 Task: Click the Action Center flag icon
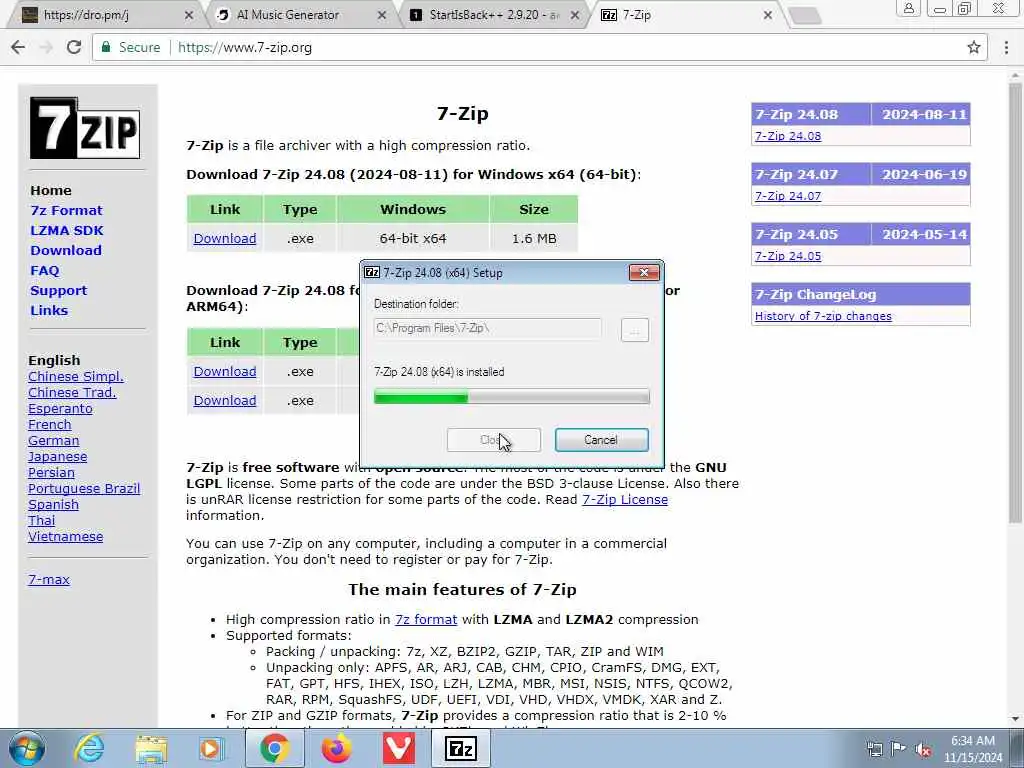899,749
